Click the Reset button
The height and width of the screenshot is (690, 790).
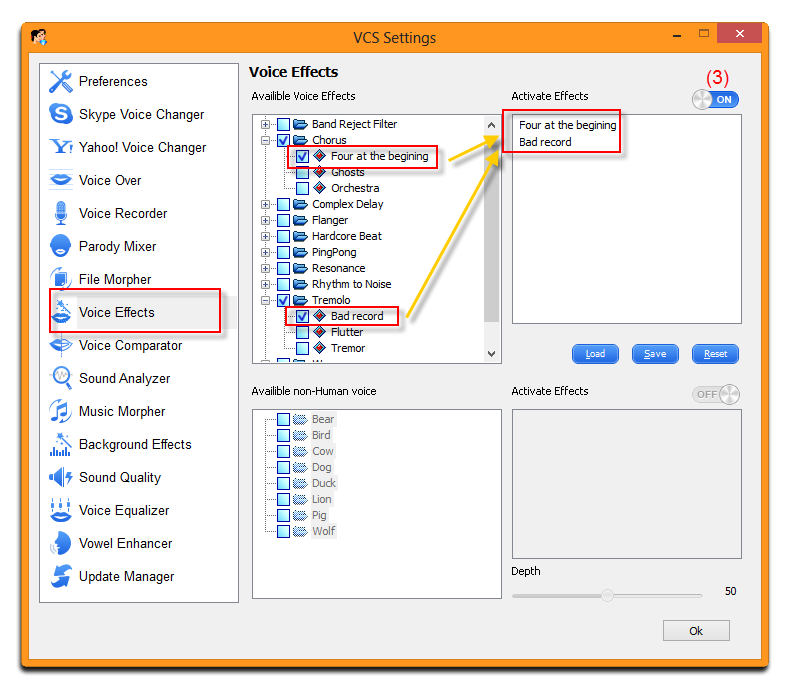[715, 354]
